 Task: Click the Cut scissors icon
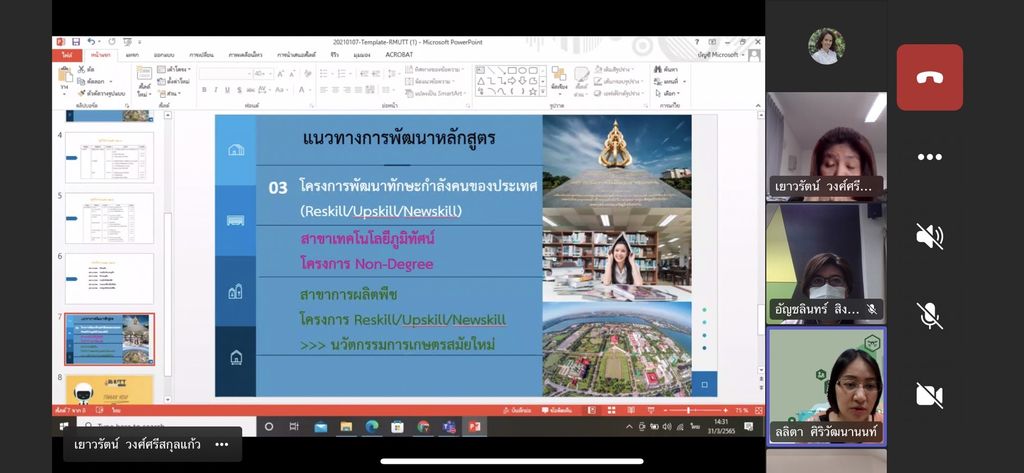(82, 69)
